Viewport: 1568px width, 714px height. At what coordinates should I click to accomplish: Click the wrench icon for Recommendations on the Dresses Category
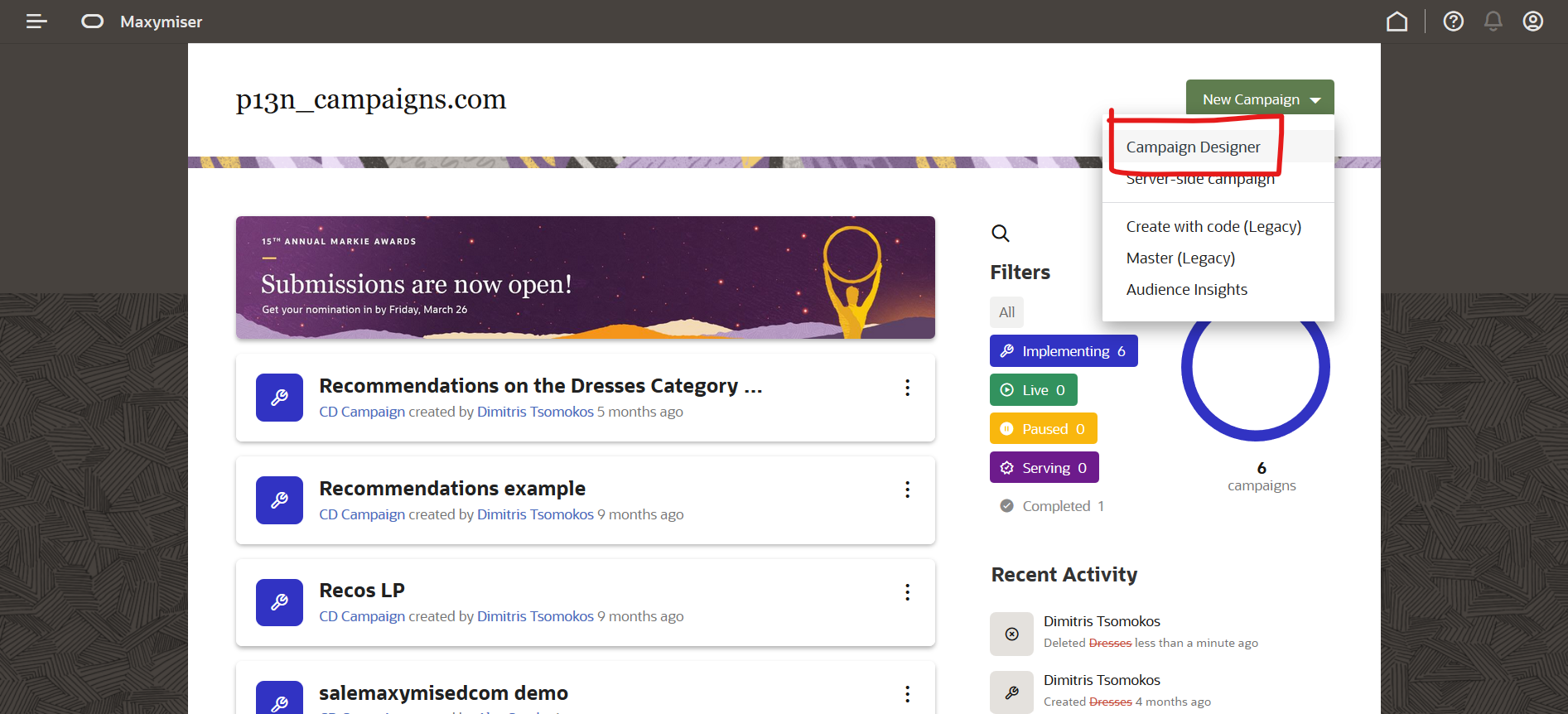(279, 398)
